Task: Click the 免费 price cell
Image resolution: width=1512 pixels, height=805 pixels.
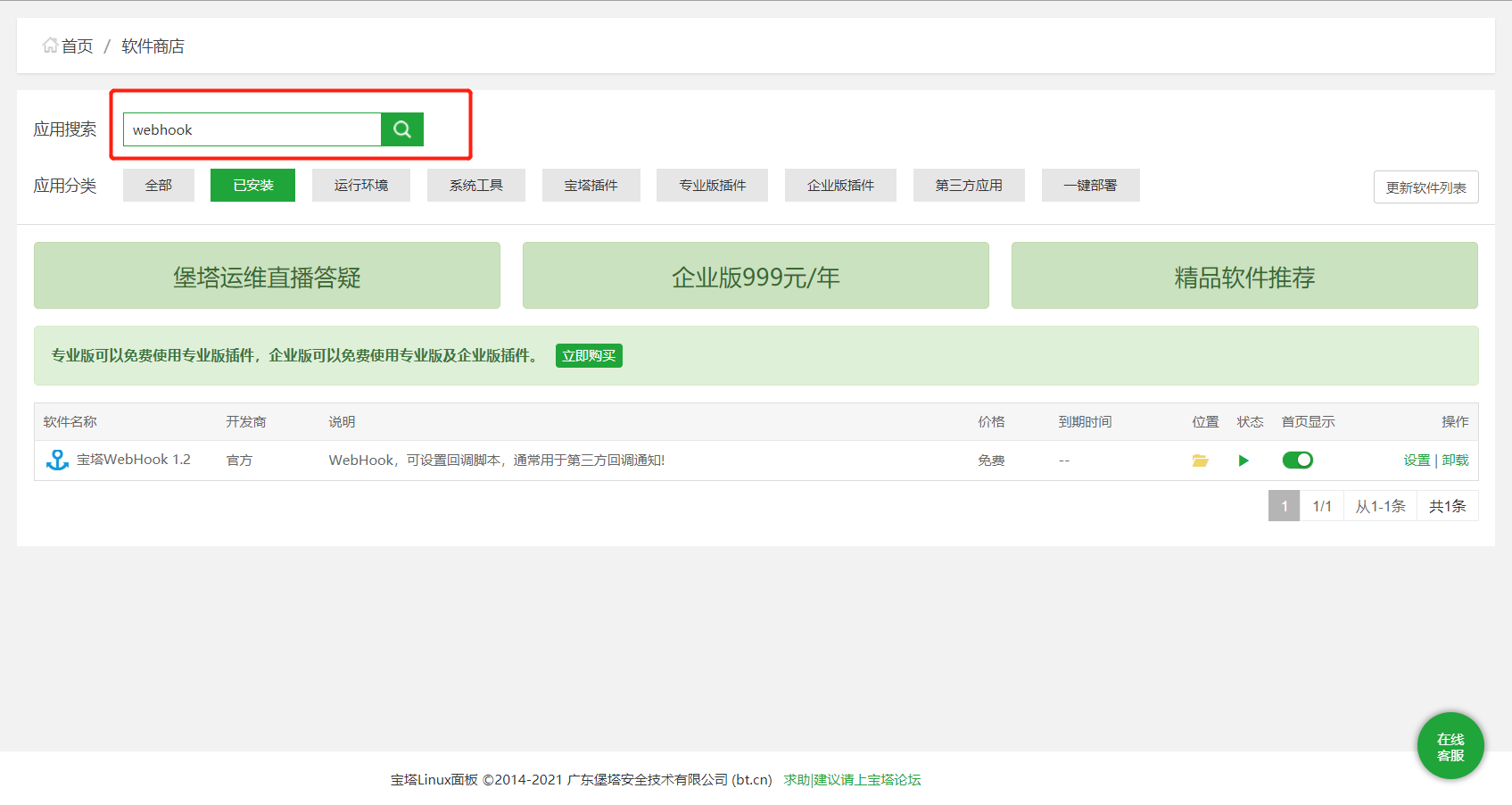Action: [991, 461]
